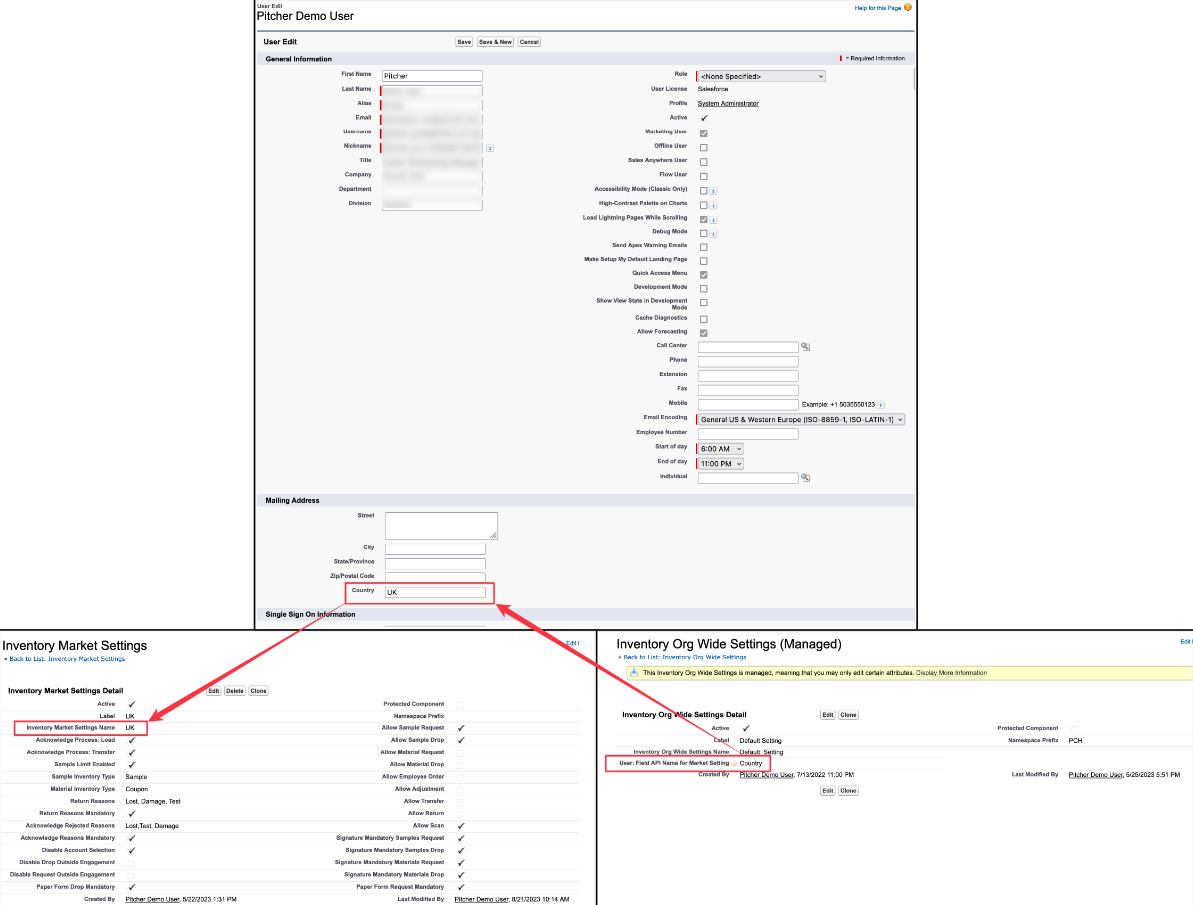The width and height of the screenshot is (1193, 905).
Task: Open the Role dropdown
Action: point(762,76)
